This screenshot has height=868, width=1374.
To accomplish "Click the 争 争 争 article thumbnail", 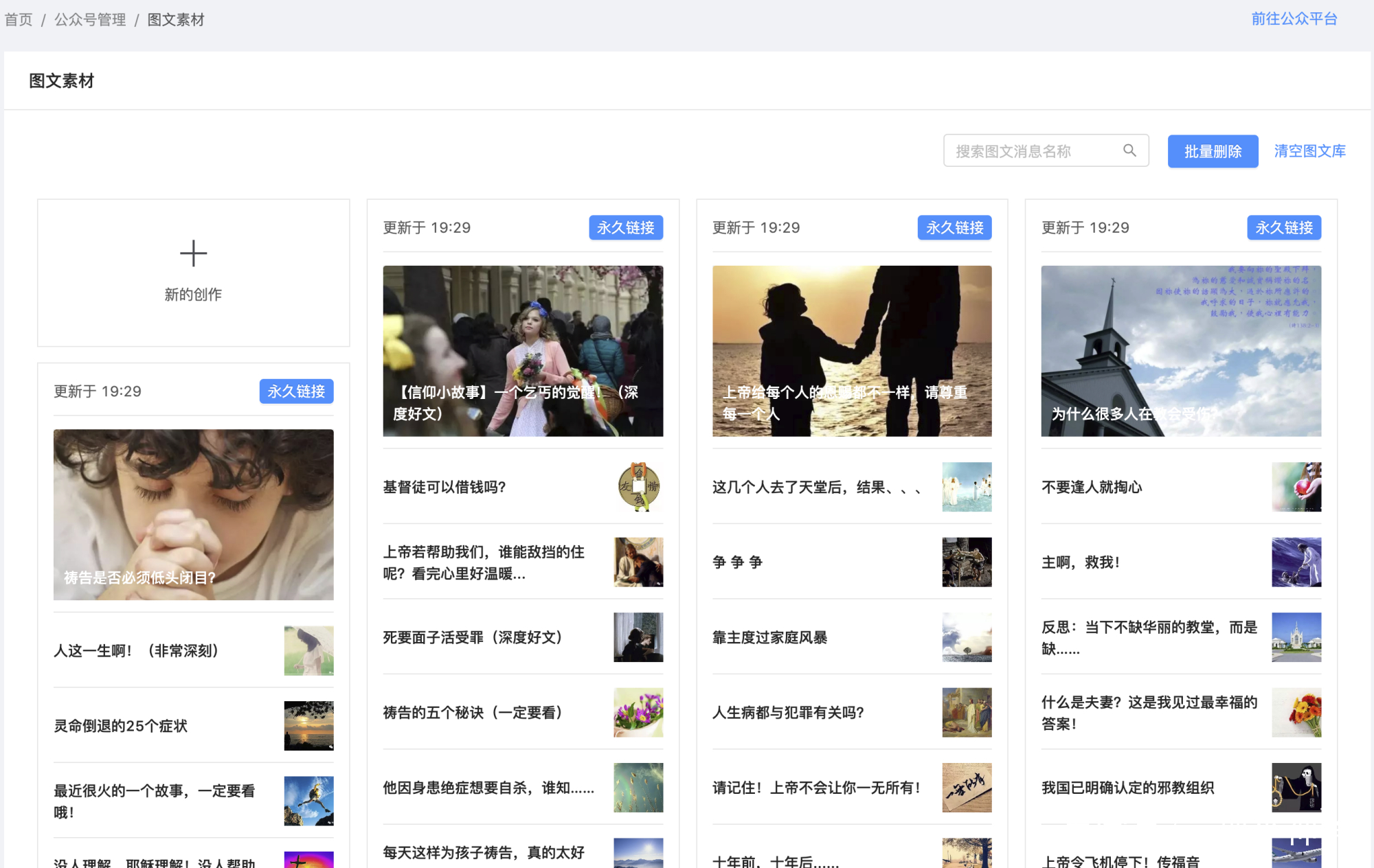I will point(966,562).
